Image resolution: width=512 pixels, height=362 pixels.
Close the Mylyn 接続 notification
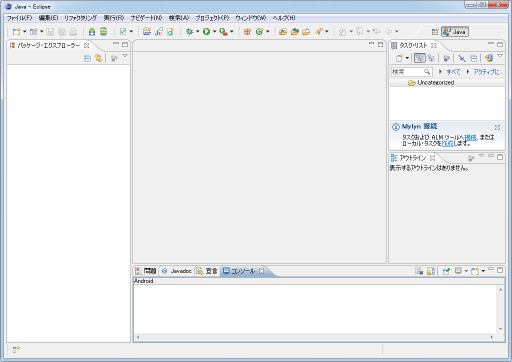pos(497,127)
